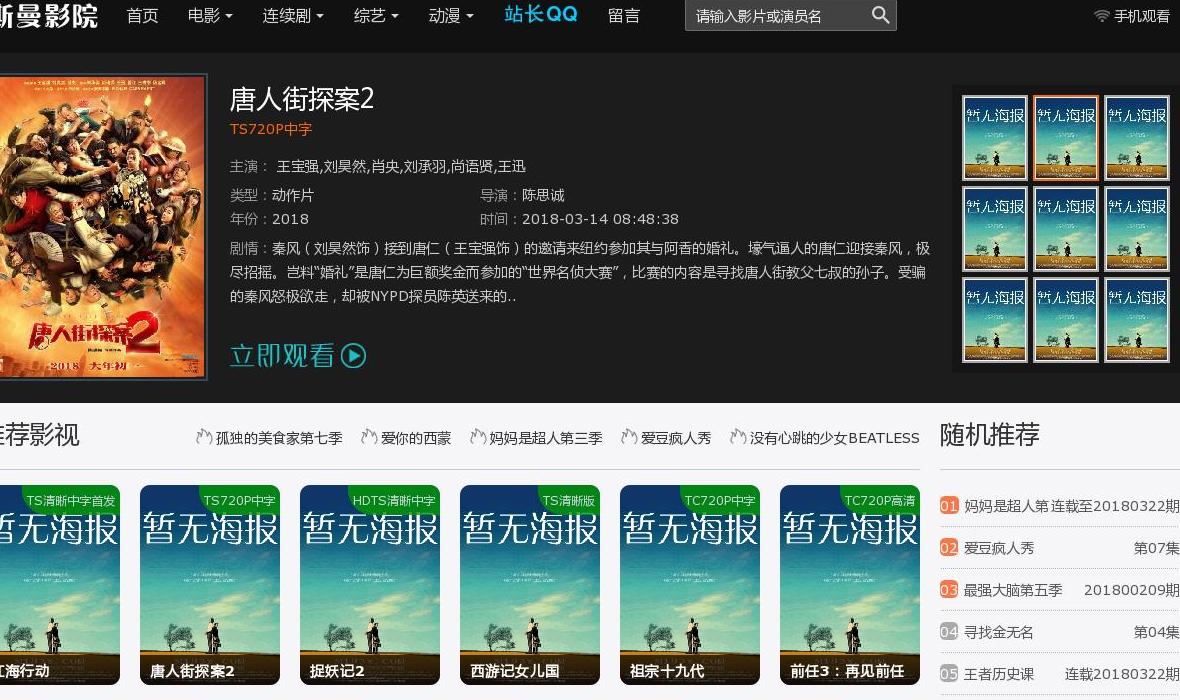The image size is (1180, 700).
Task: Open the 唐人街探案2 title heading
Action: (x=302, y=99)
